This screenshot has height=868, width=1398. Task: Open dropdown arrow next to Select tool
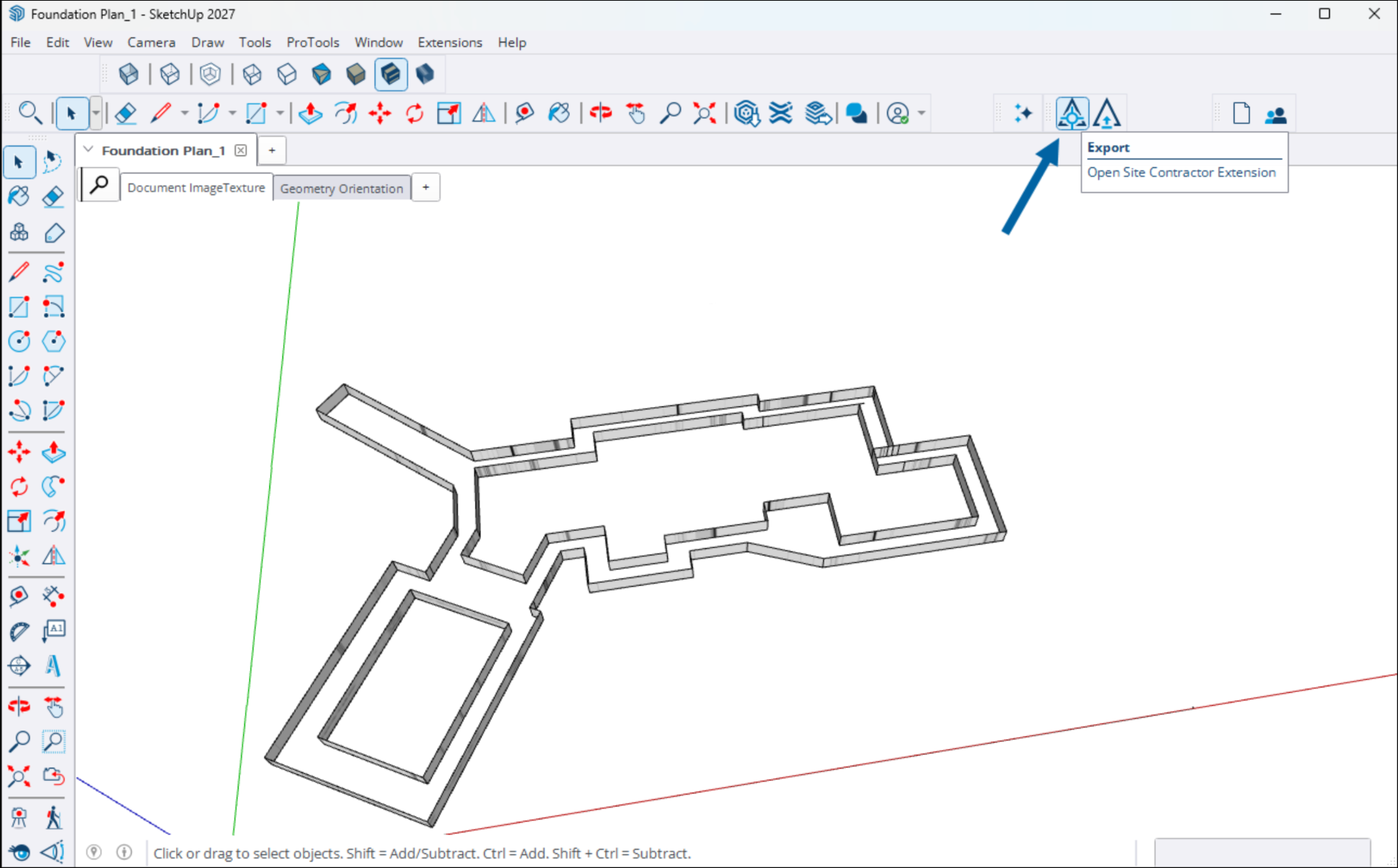click(96, 113)
